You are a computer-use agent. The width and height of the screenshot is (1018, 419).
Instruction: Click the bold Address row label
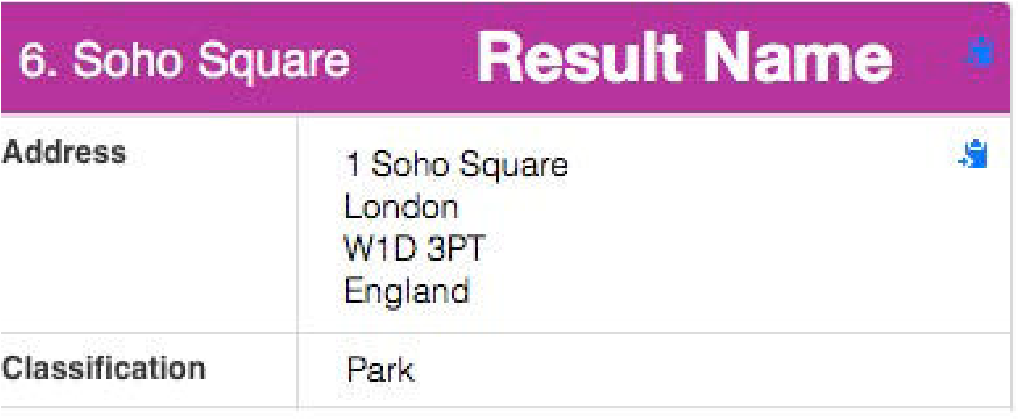pos(63,153)
